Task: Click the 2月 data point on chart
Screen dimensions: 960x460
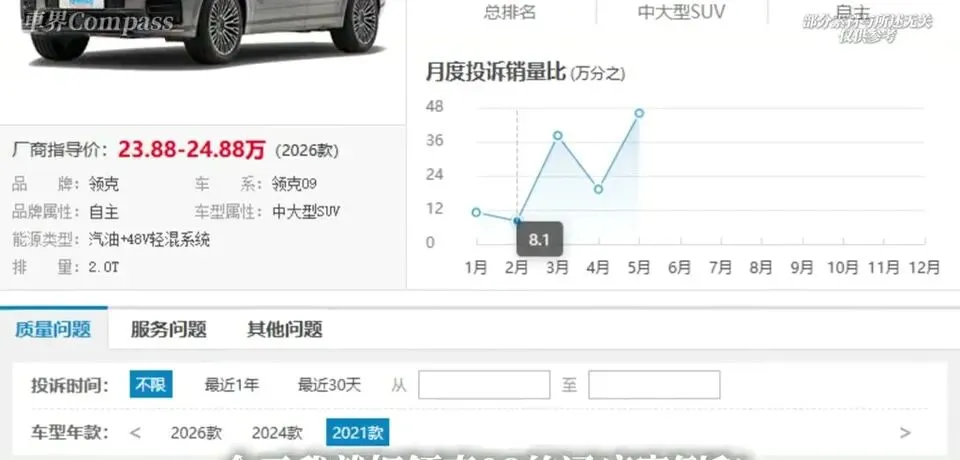Action: click(517, 221)
